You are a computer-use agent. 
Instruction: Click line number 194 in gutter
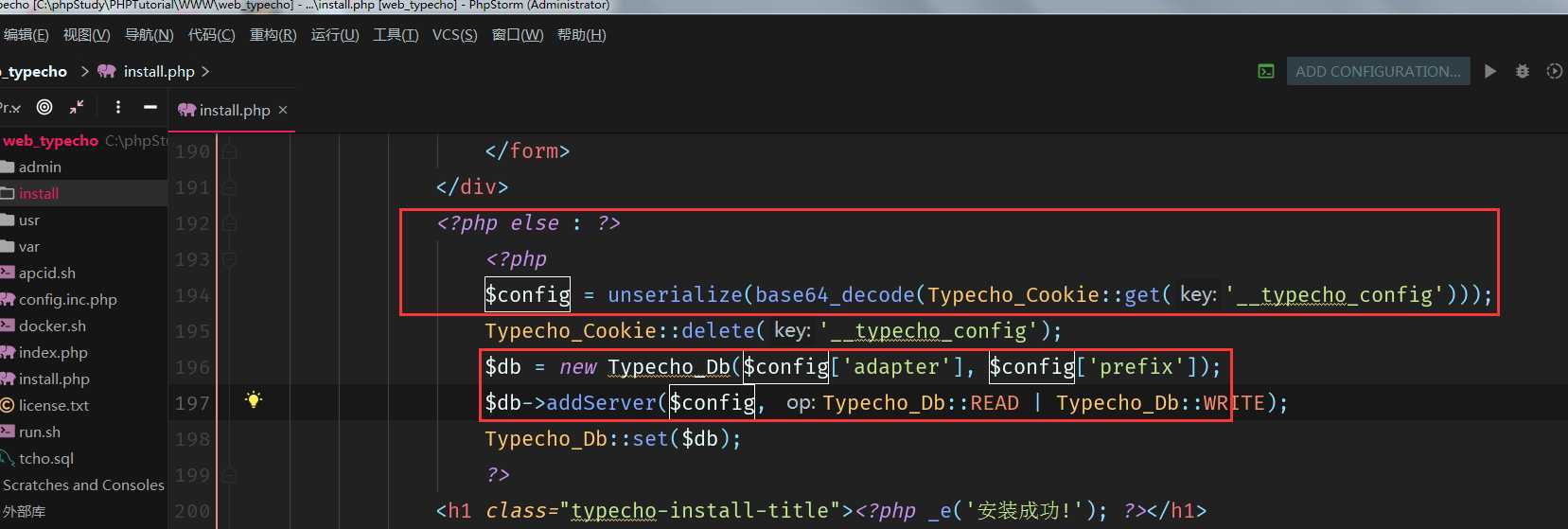click(192, 295)
